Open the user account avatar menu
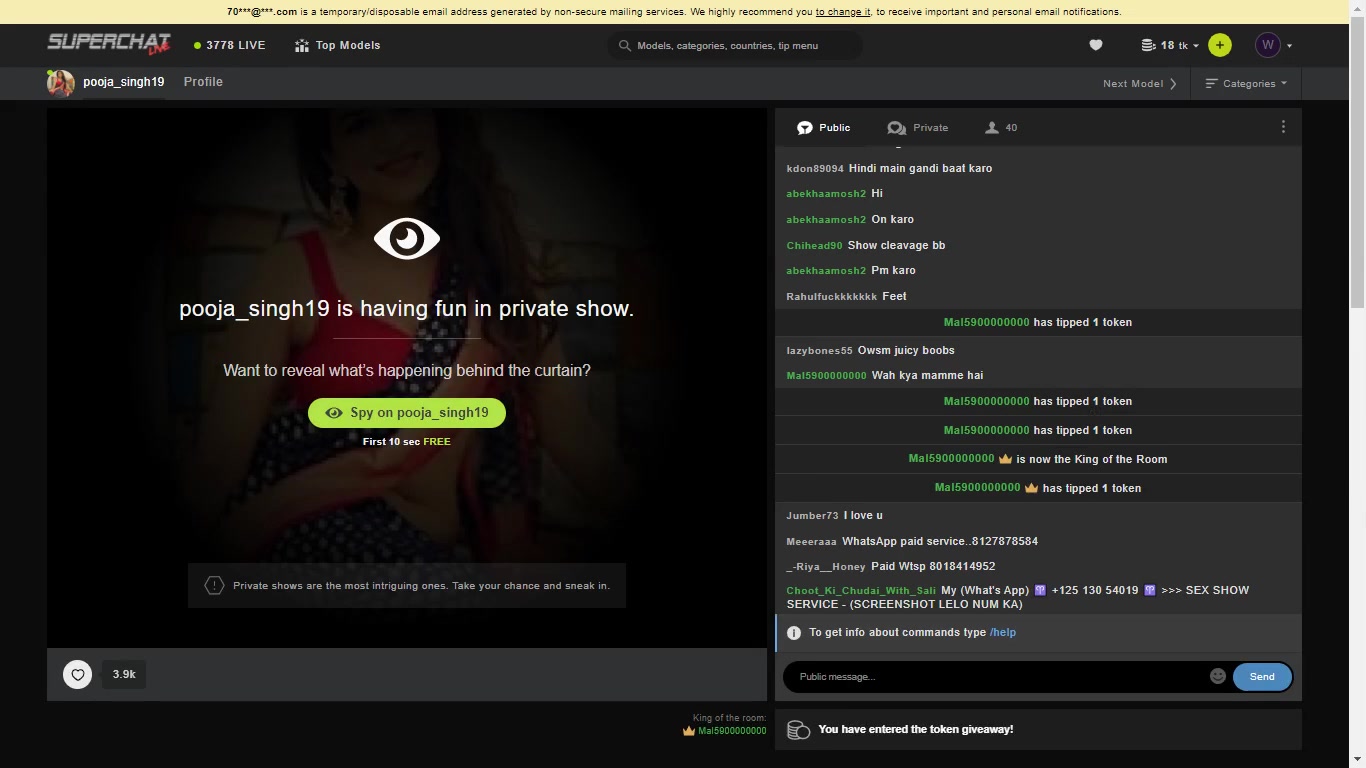This screenshot has height=768, width=1366. tap(1273, 45)
